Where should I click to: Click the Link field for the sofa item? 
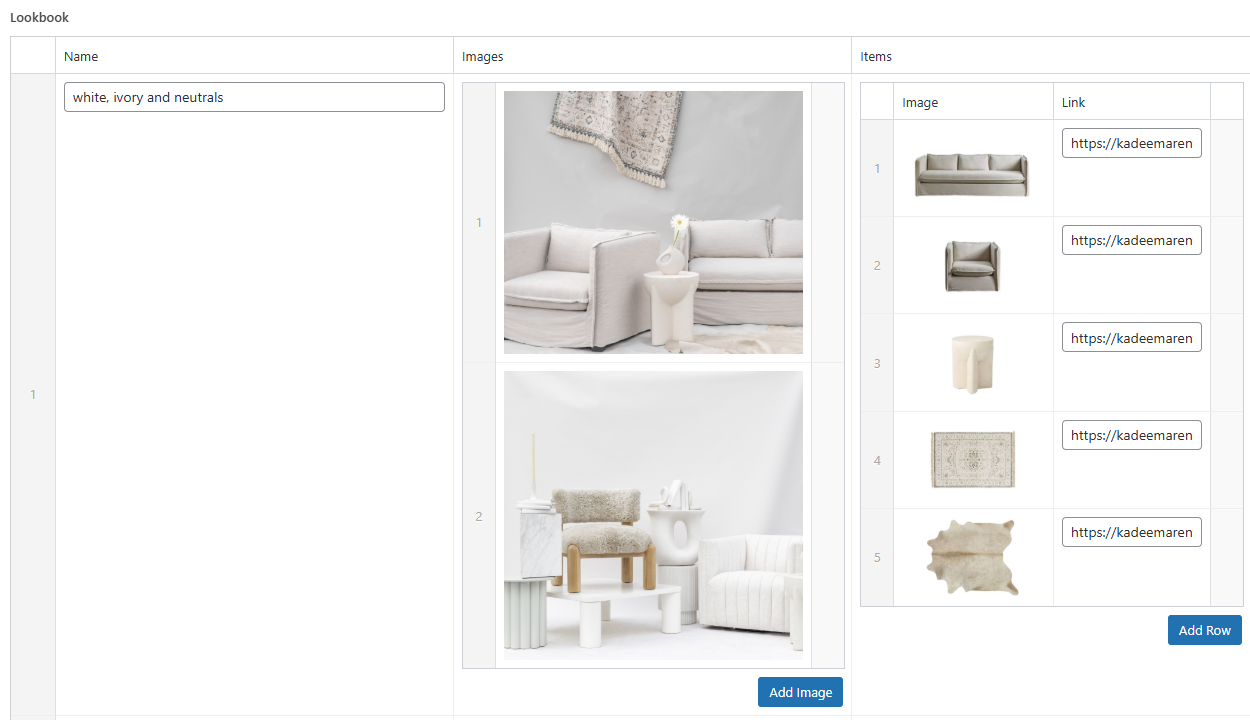[1131, 143]
